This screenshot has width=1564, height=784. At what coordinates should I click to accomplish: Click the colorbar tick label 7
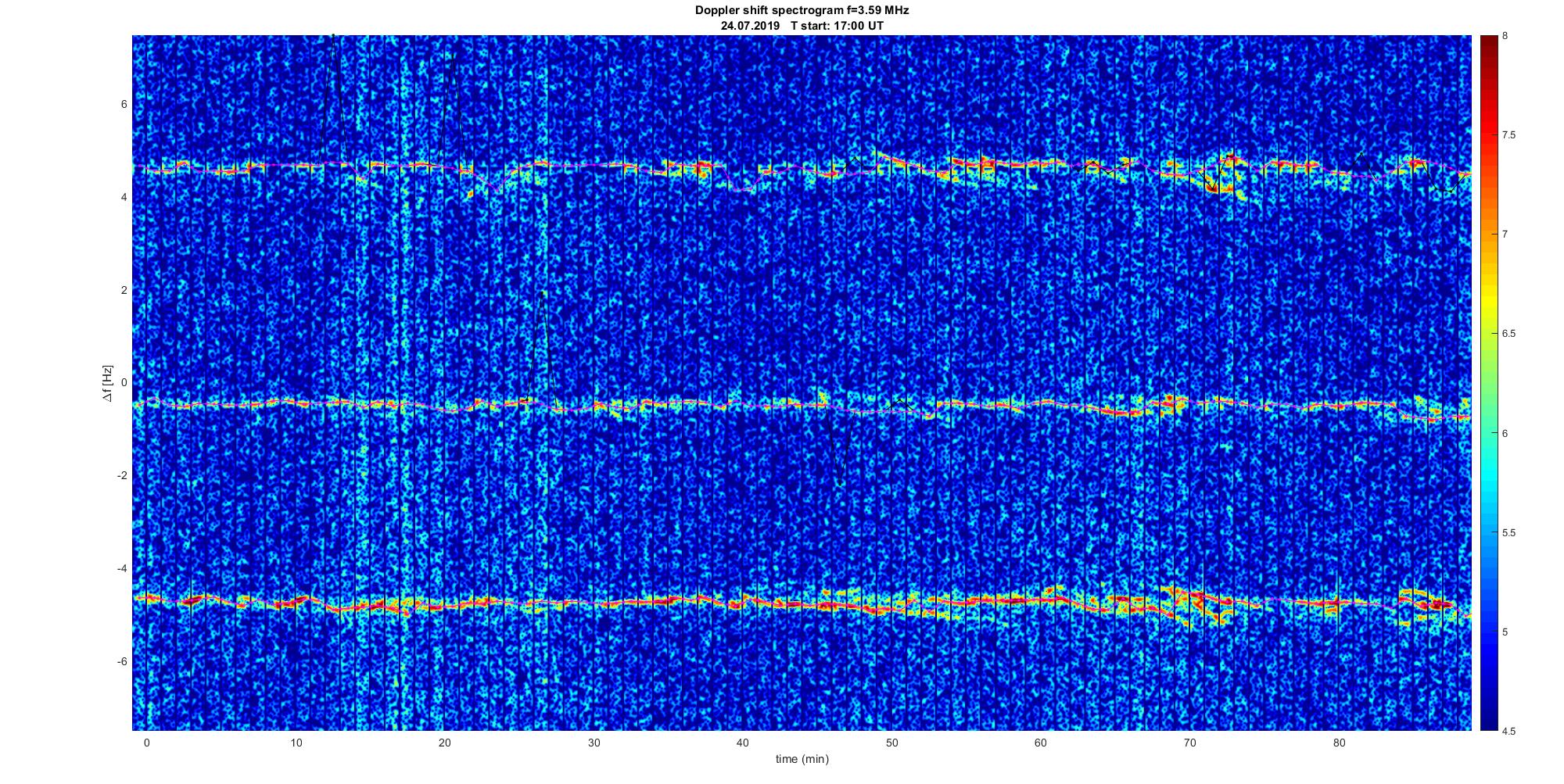point(1505,234)
